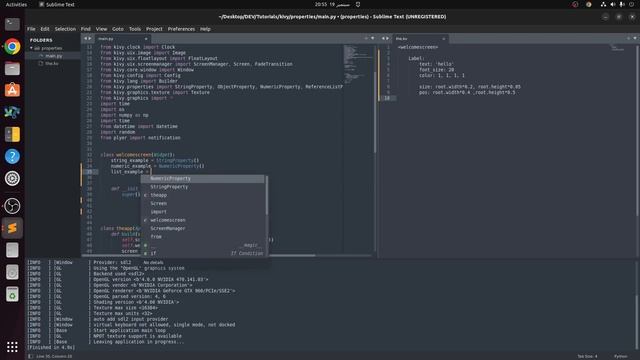Open the Selection menu
Image resolution: width=640 pixels, height=360 pixels.
[65, 29]
